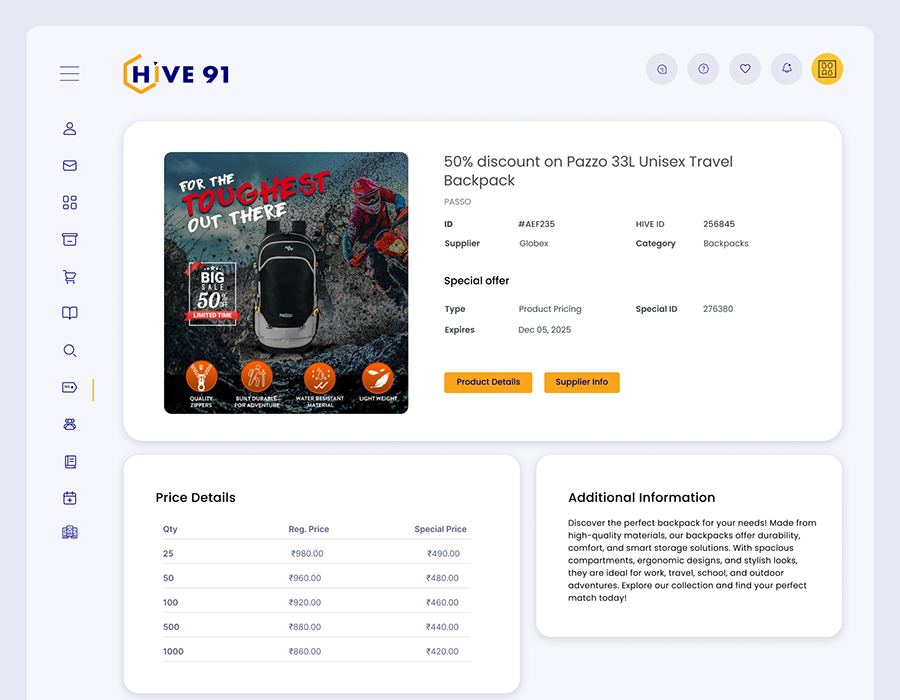Screen dimensions: 900x700
Task: Open the notifications bell icon
Action: pos(786,69)
